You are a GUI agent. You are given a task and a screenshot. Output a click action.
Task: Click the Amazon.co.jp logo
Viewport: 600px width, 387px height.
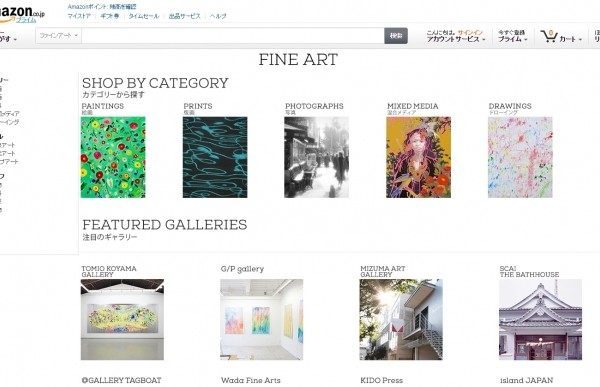coord(22,13)
